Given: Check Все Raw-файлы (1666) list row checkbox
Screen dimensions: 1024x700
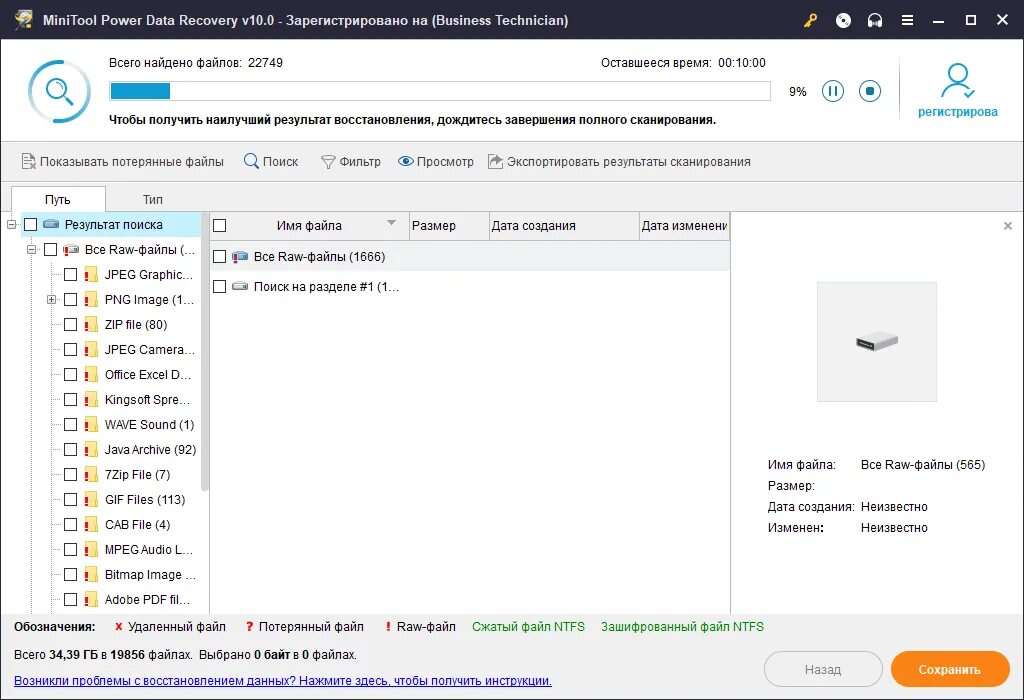Looking at the screenshot, I should pos(220,257).
